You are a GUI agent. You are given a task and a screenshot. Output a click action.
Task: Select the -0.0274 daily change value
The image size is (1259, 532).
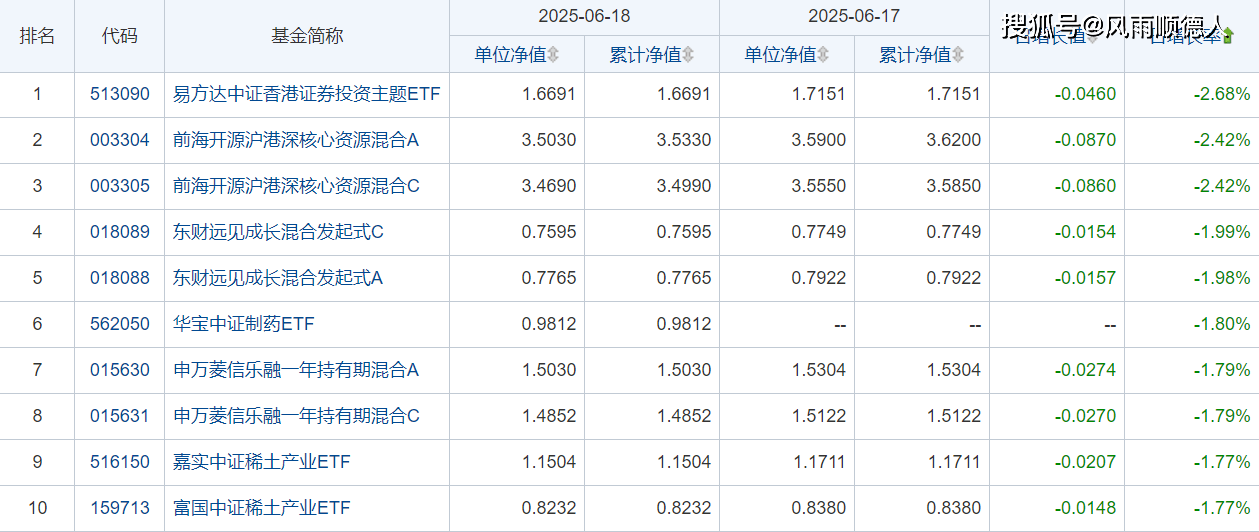(1085, 371)
